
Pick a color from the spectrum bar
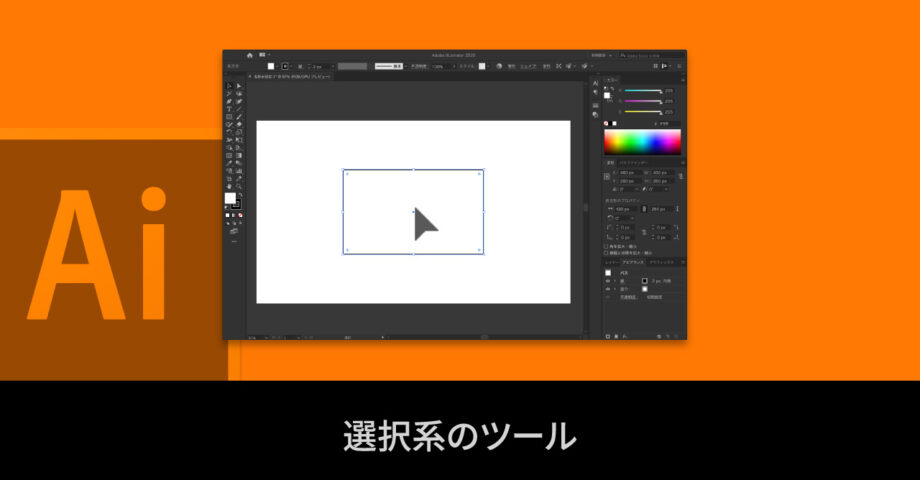coord(642,141)
